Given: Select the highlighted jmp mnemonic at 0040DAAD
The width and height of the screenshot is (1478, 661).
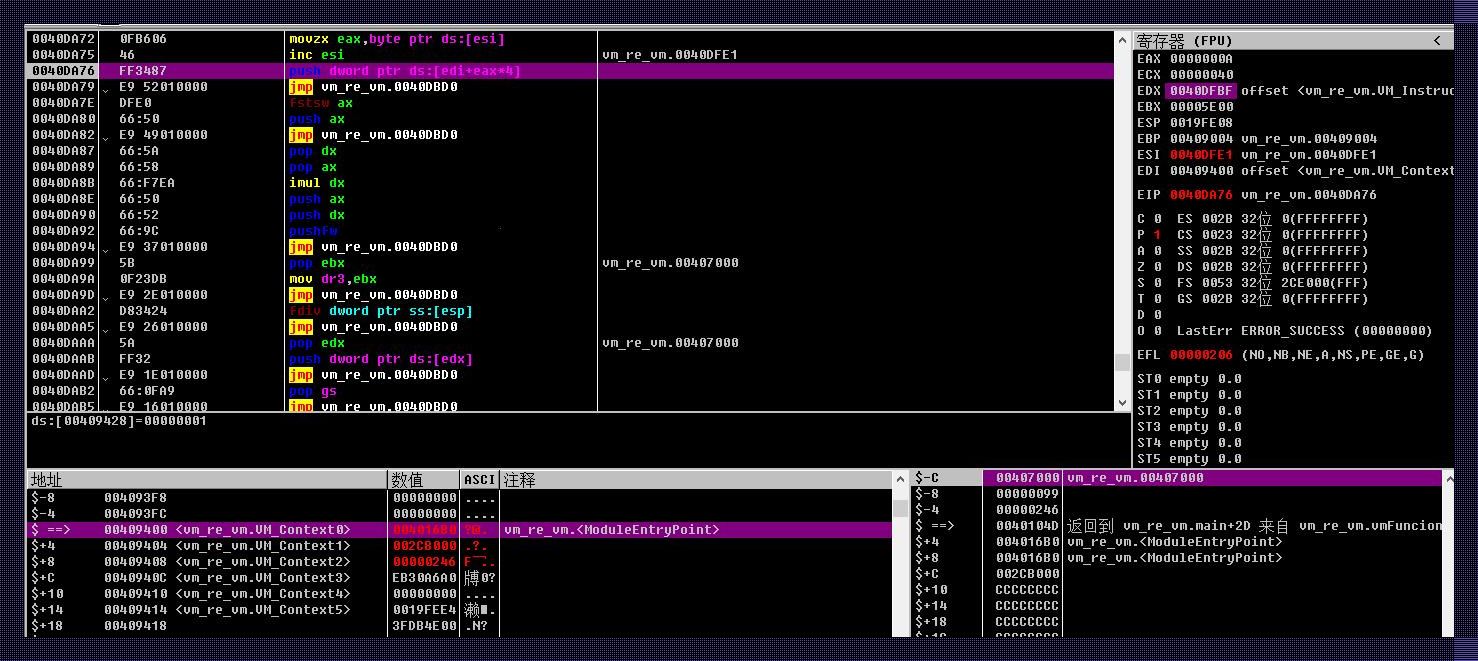Looking at the screenshot, I should [300, 375].
